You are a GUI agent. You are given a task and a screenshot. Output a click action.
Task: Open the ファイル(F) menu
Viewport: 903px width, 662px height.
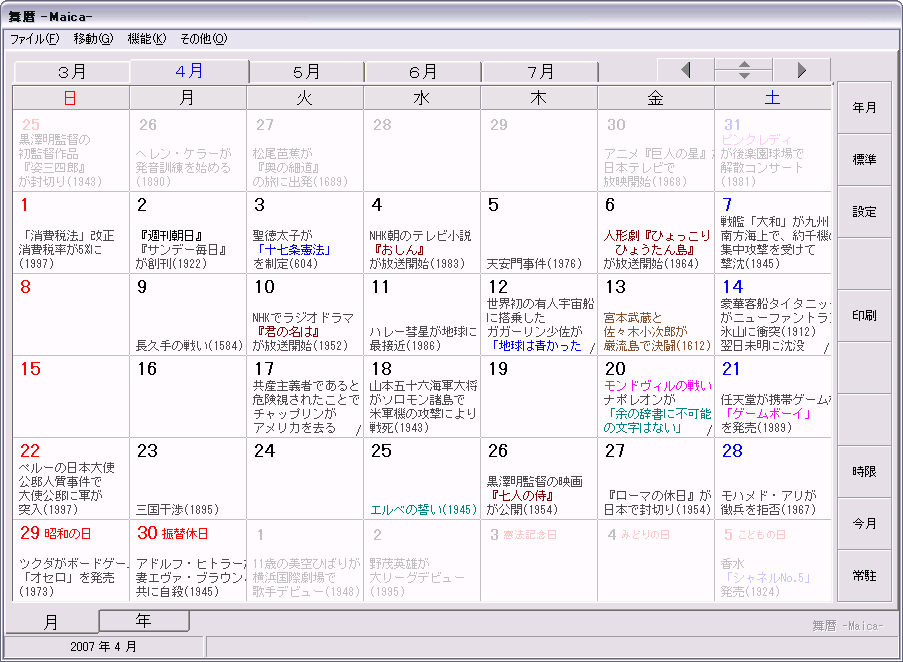(x=35, y=39)
